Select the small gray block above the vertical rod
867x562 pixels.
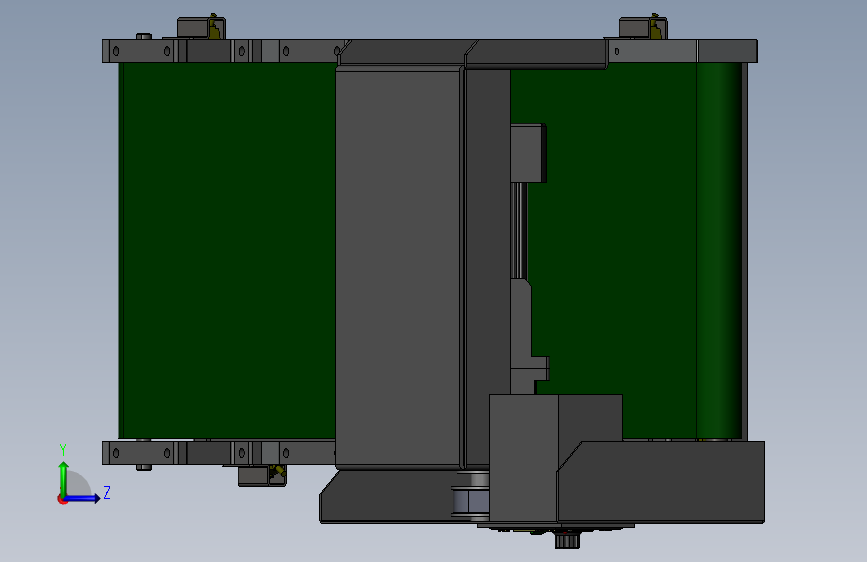pyautogui.click(x=528, y=153)
